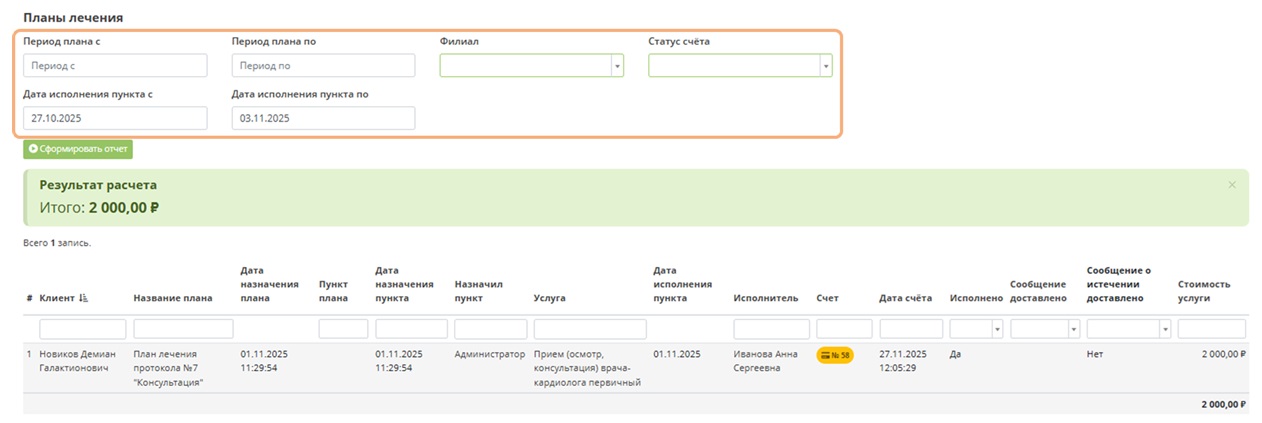Click the Клиент filter input
This screenshot has width=1262, height=423.
(x=83, y=329)
